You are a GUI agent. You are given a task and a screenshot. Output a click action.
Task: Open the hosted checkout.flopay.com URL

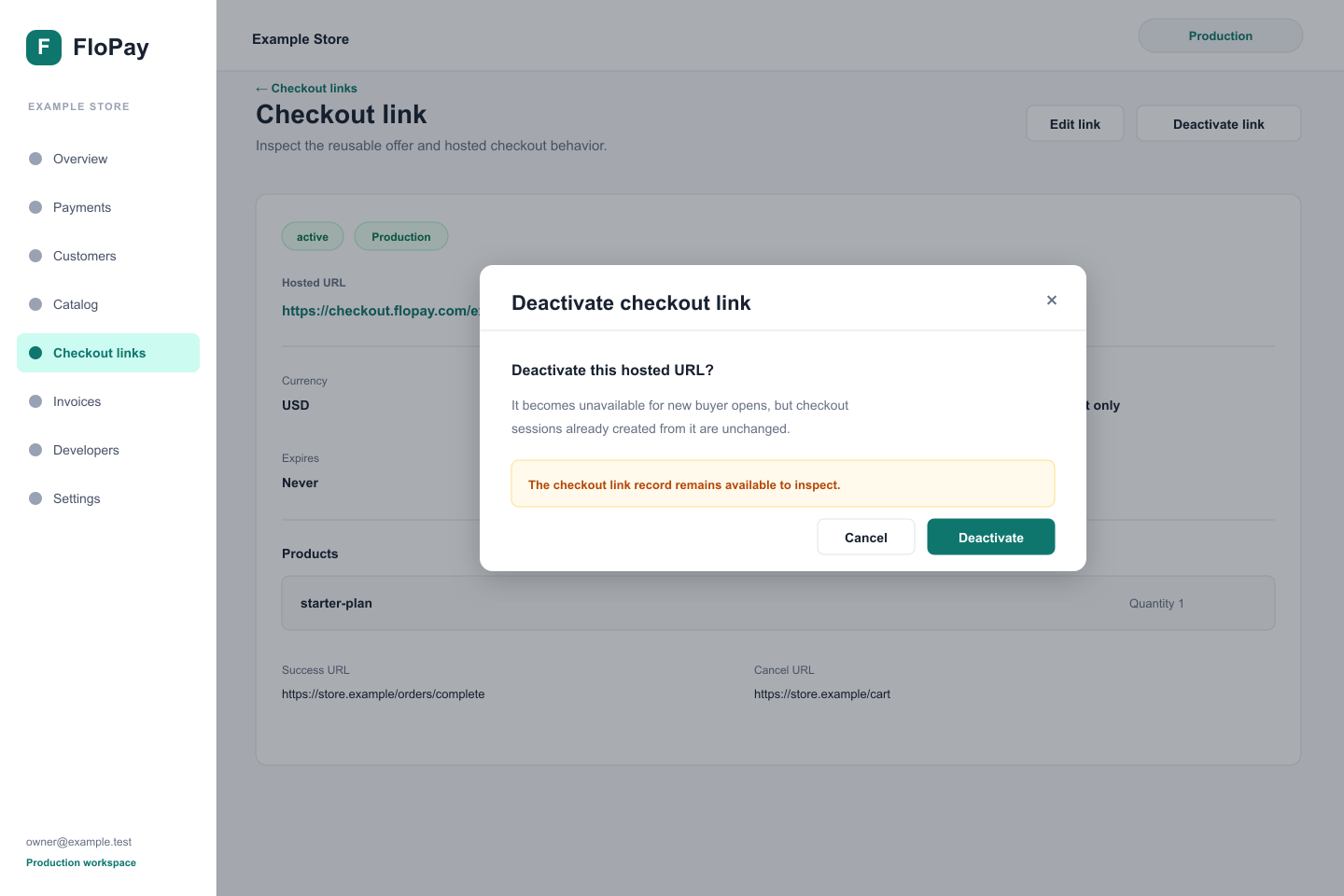[381, 311]
